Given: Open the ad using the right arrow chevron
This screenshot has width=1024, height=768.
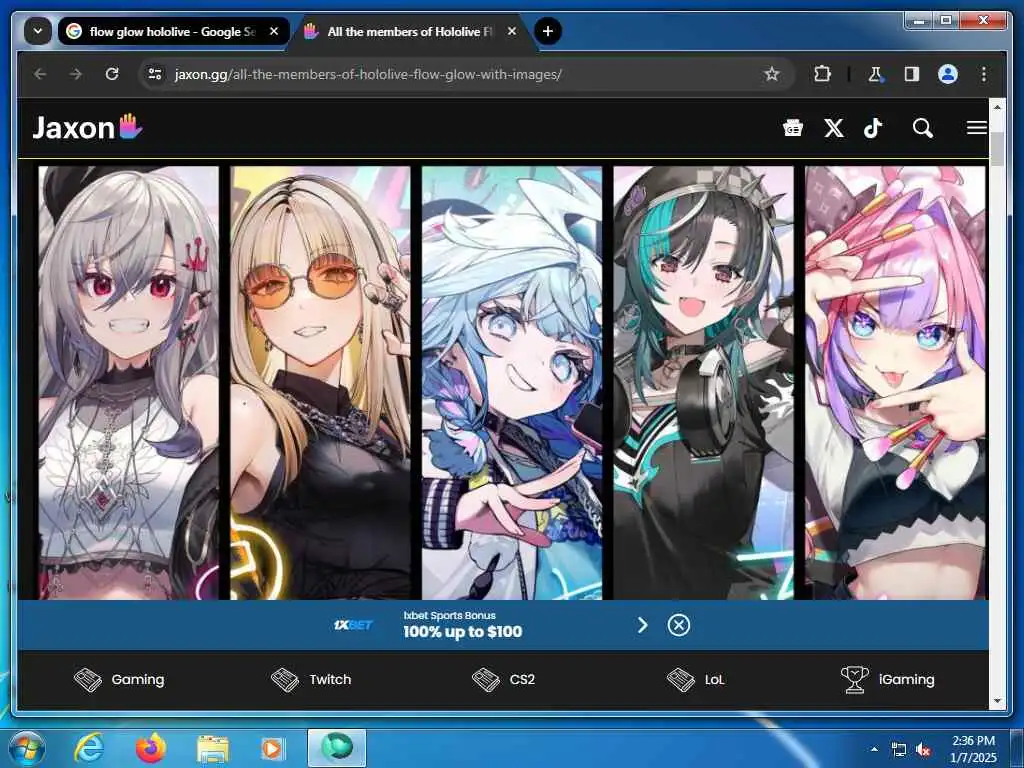Looking at the screenshot, I should [x=643, y=625].
